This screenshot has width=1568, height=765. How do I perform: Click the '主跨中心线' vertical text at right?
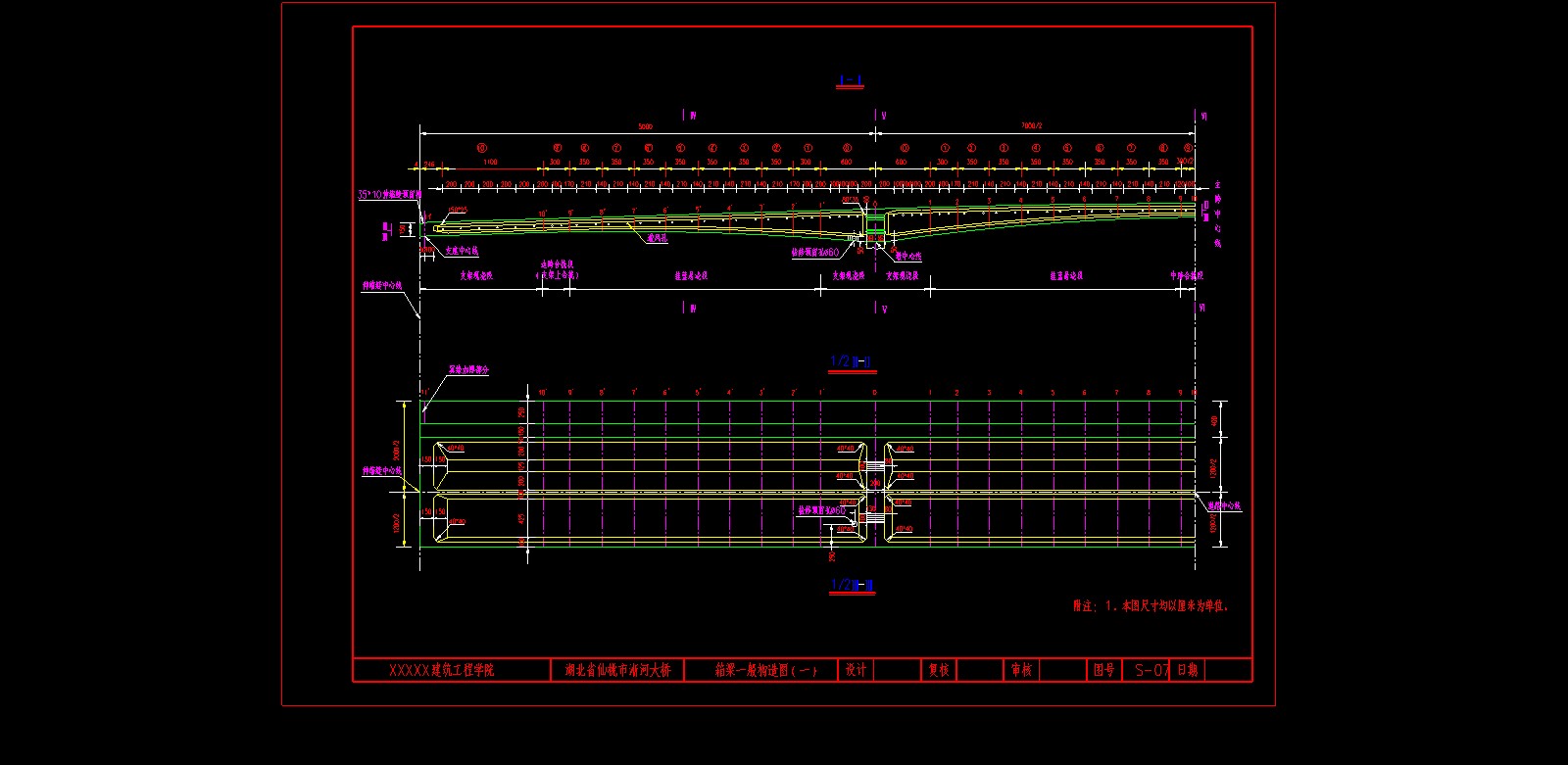(x=1218, y=214)
